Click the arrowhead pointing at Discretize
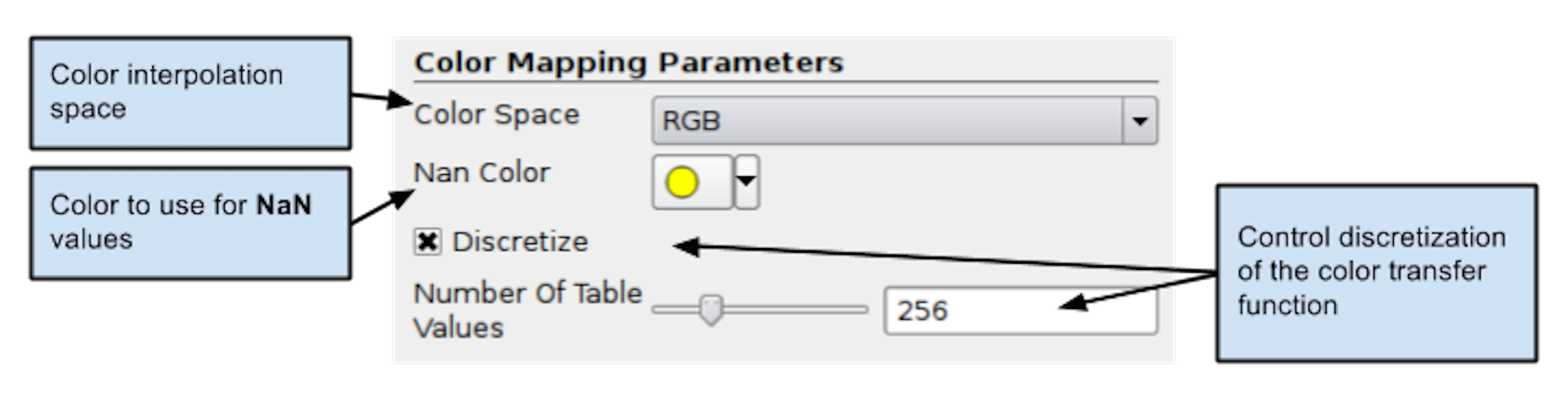The width and height of the screenshot is (1568, 401). point(682,247)
